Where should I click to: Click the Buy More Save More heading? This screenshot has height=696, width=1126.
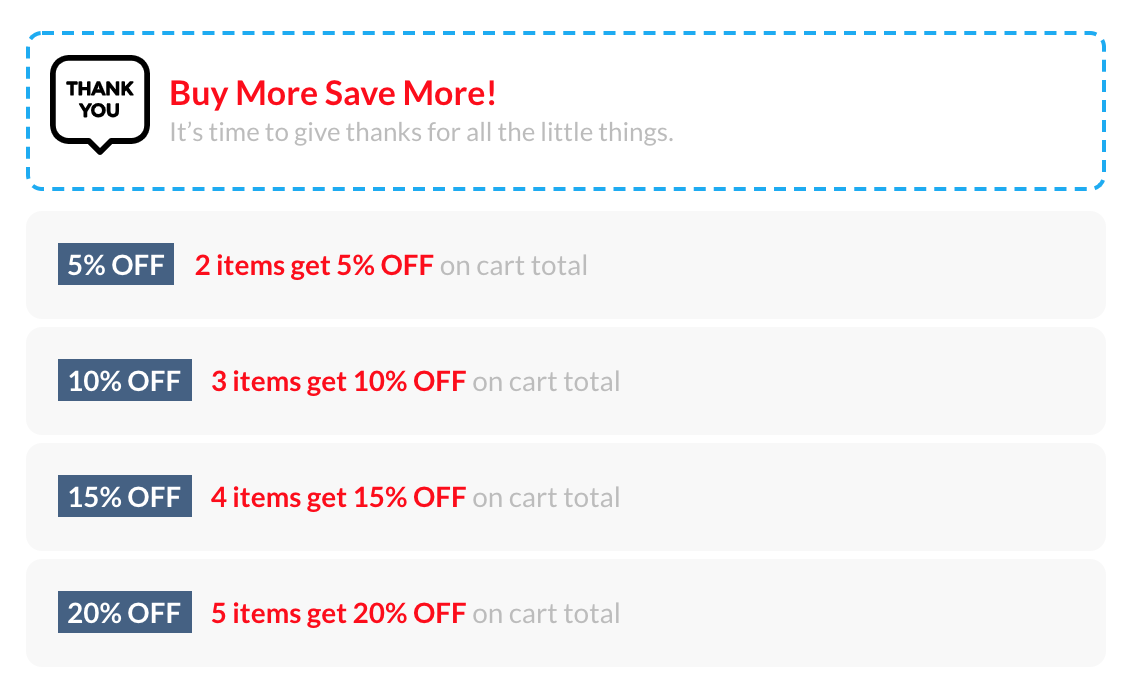[x=332, y=94]
